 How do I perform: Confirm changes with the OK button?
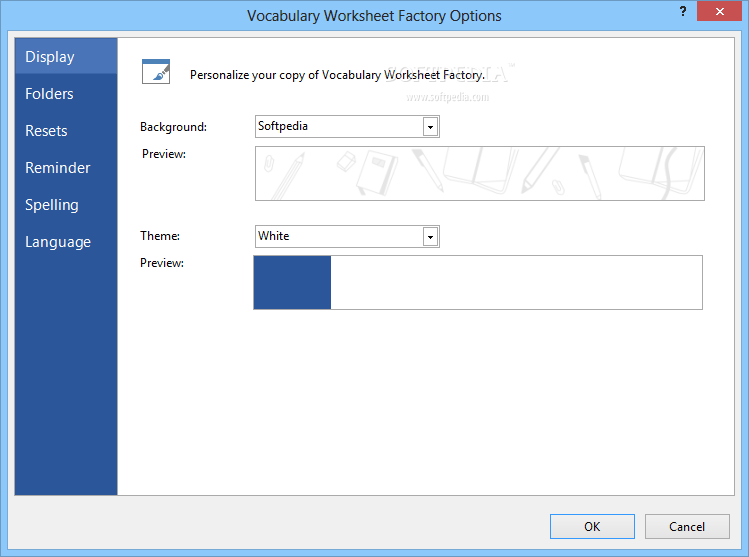tap(592, 526)
